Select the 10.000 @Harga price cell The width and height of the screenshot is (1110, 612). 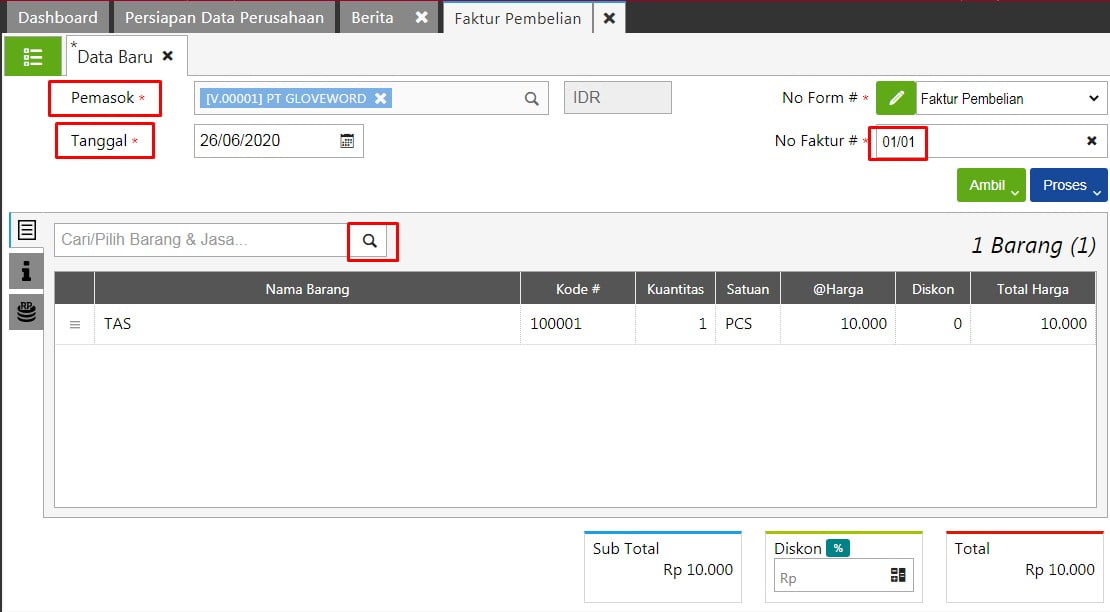coord(838,324)
